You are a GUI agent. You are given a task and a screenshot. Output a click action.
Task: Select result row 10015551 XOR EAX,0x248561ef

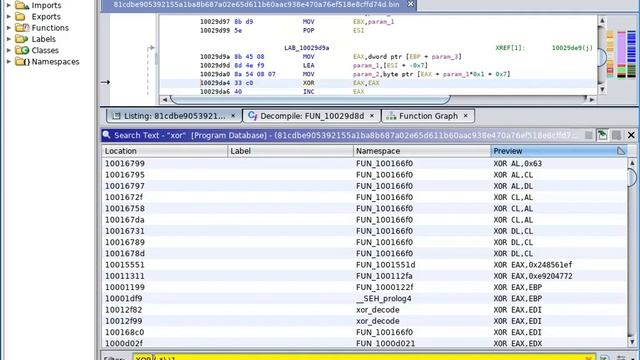click(x=364, y=265)
